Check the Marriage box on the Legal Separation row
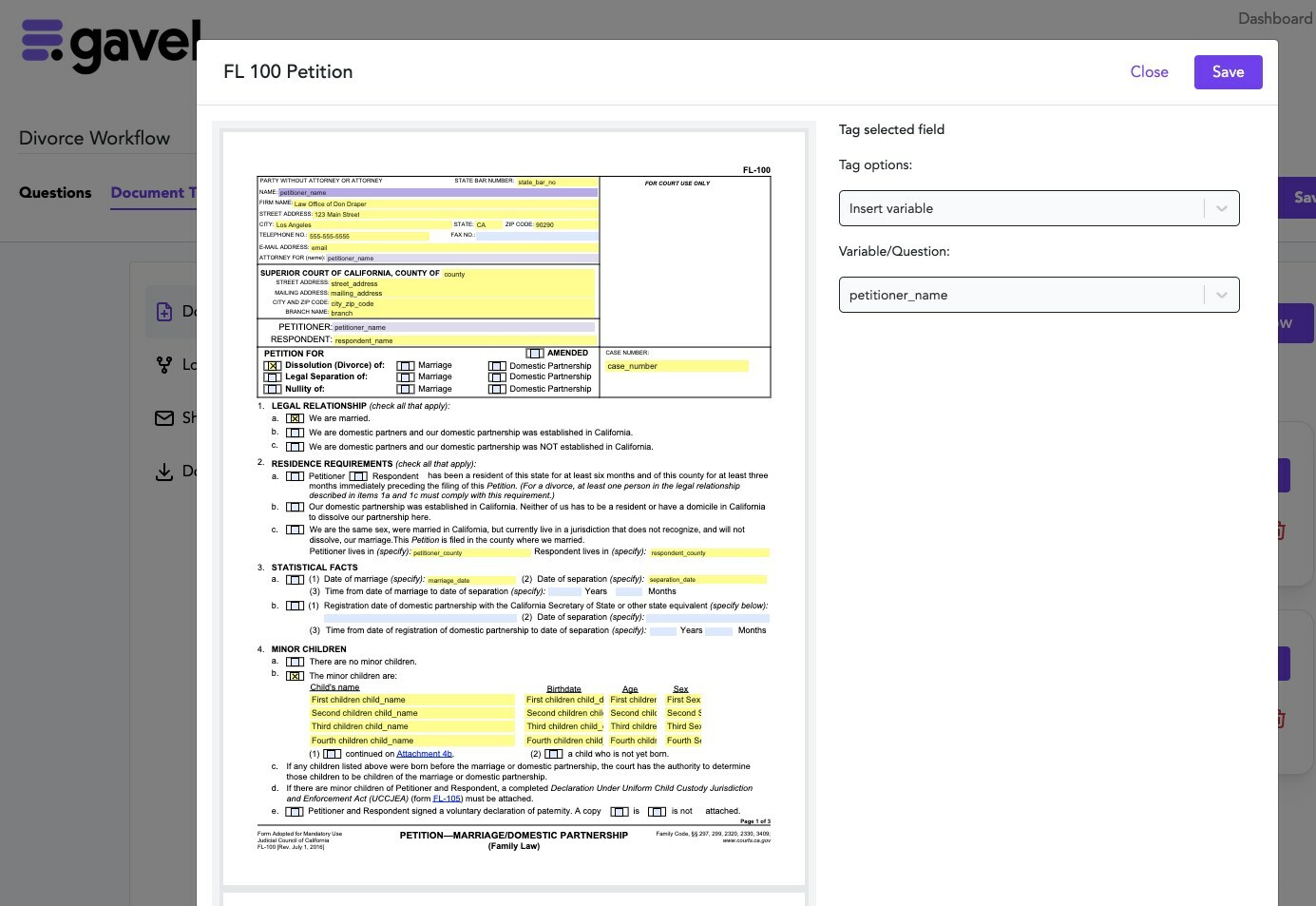 pos(406,377)
